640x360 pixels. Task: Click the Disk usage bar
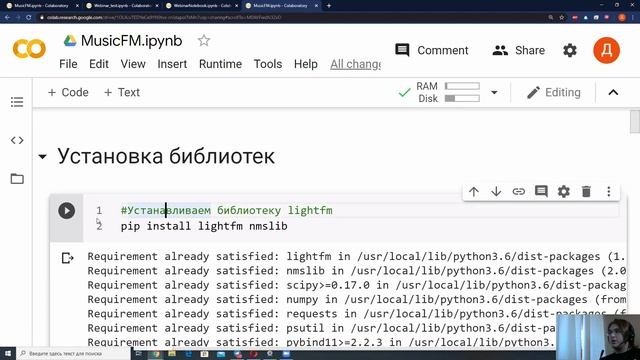(462, 98)
